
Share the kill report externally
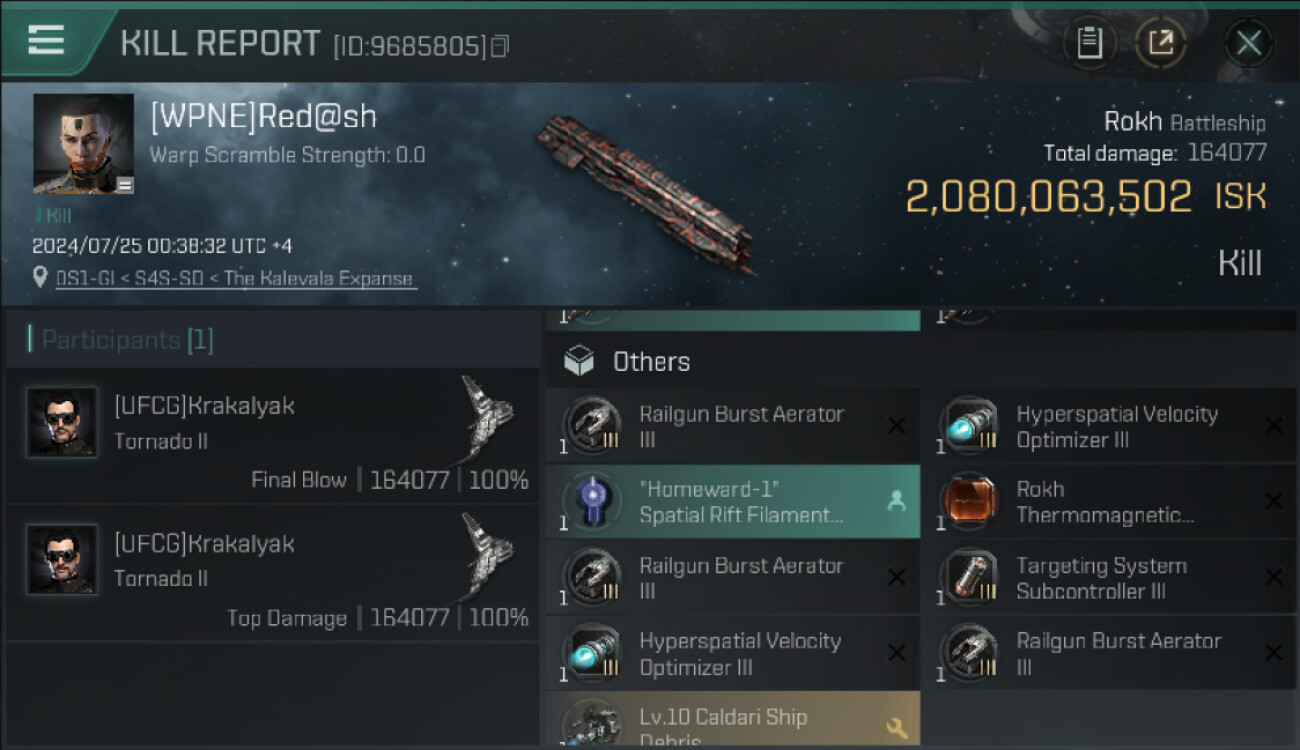click(1161, 43)
